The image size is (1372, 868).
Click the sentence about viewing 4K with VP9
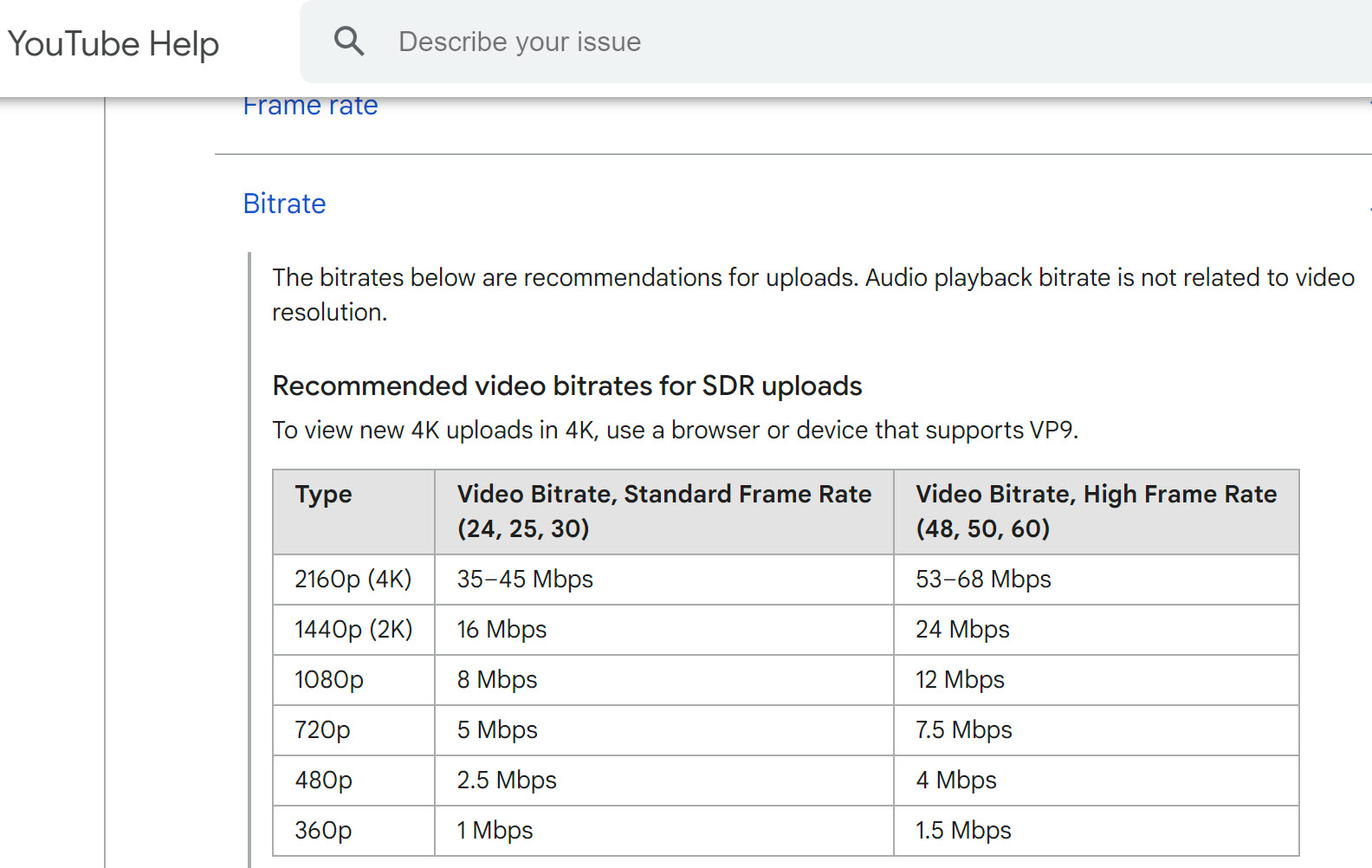pos(675,430)
